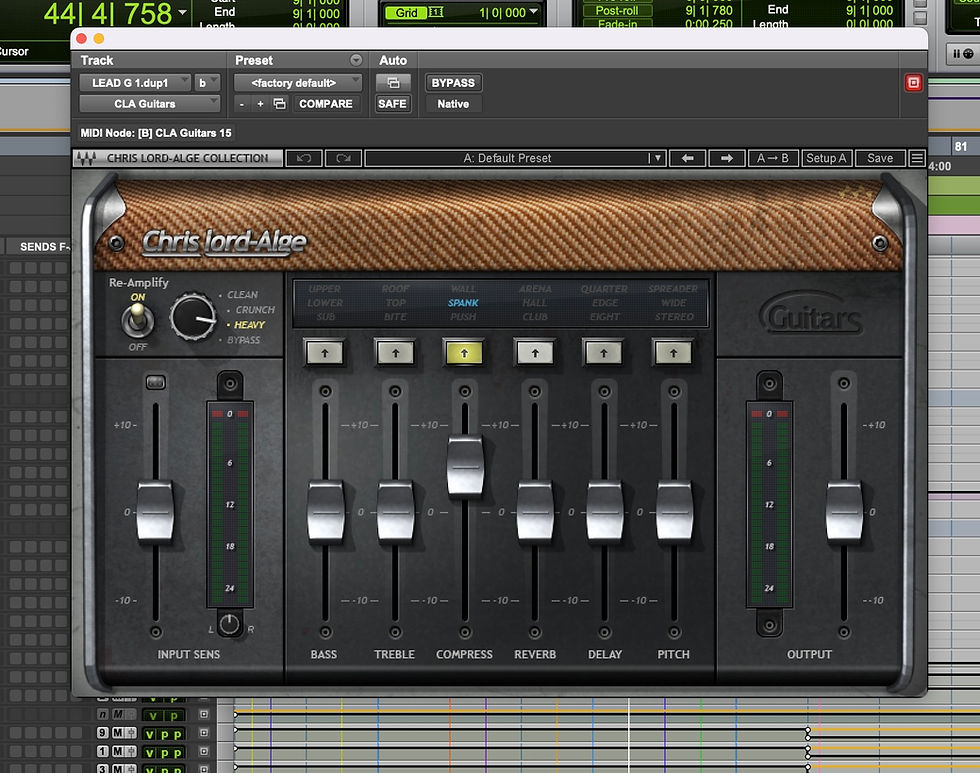Click the Waves logo on the toolbar

pyautogui.click(x=86, y=158)
